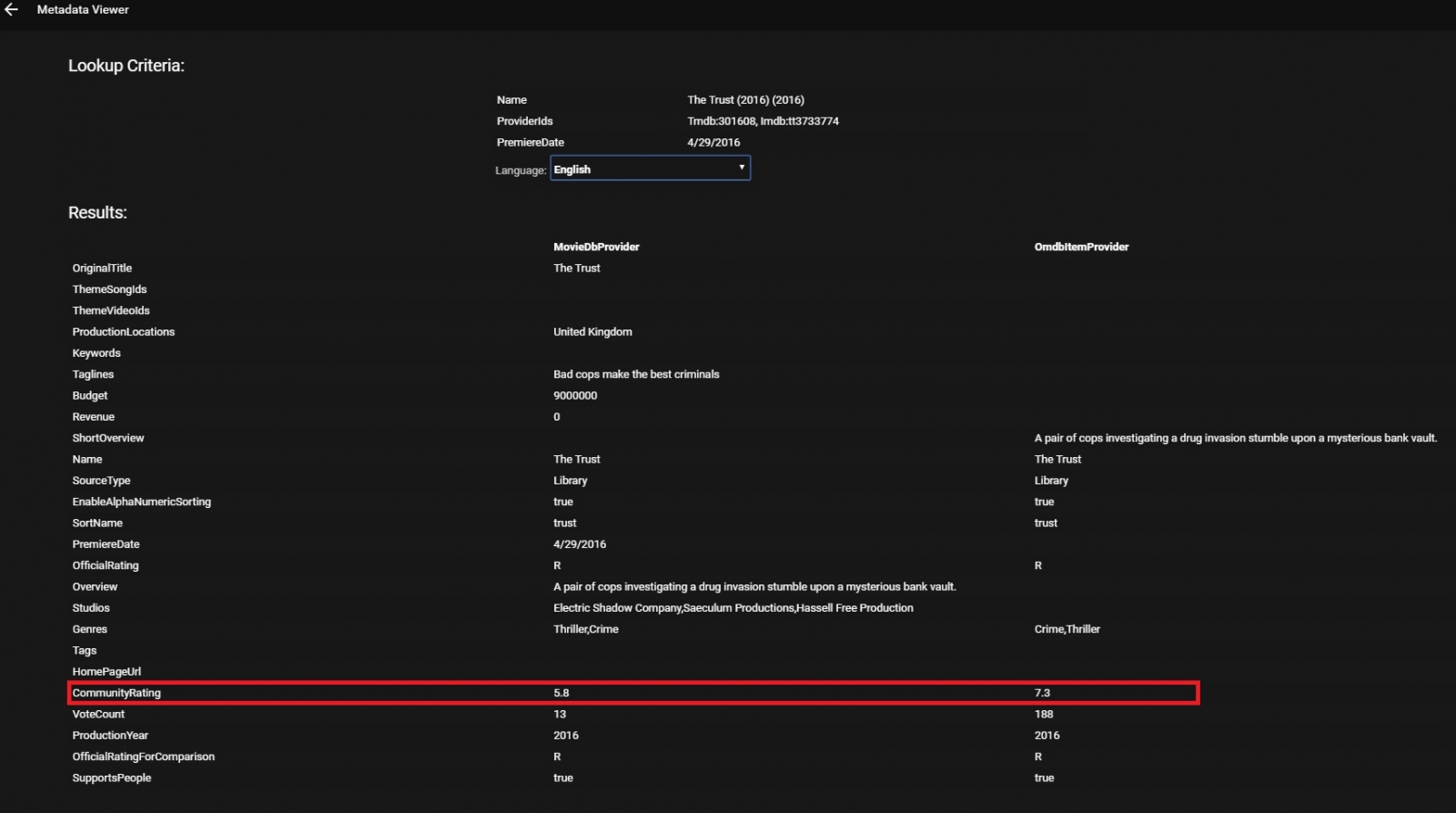Open the Language dropdown
1456x813 pixels.
pos(650,168)
